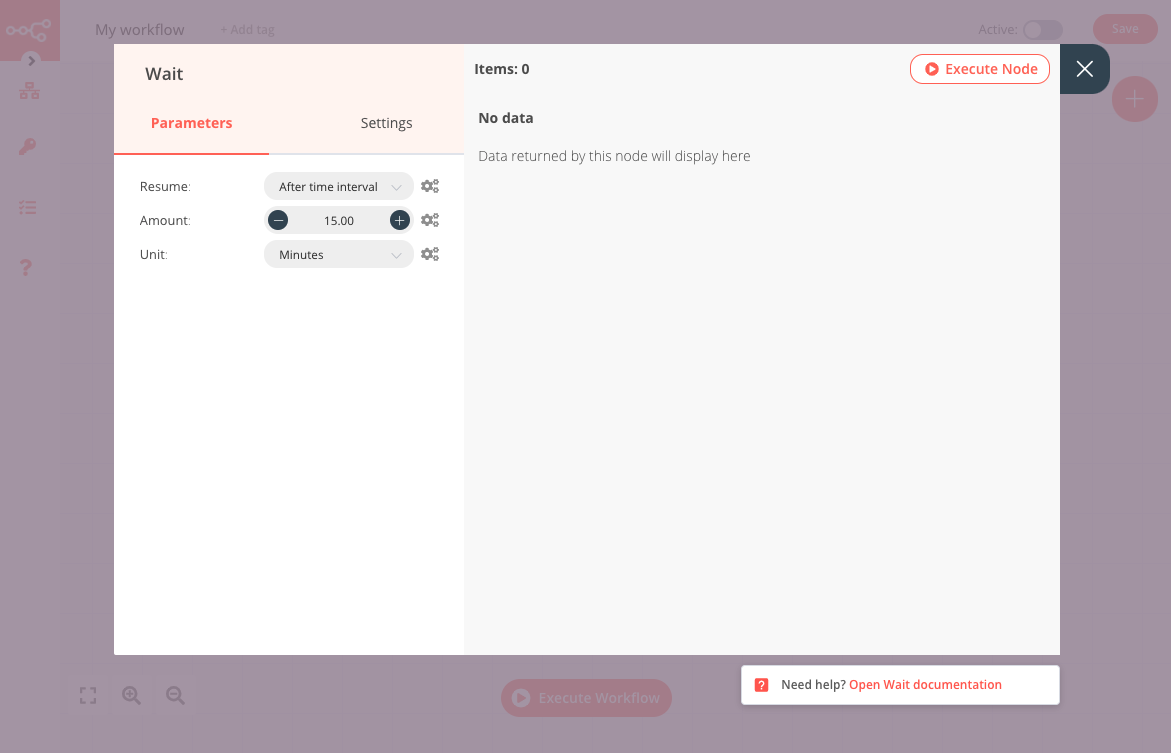Click the n8n logo icon
The height and width of the screenshot is (753, 1171).
click(x=29, y=30)
